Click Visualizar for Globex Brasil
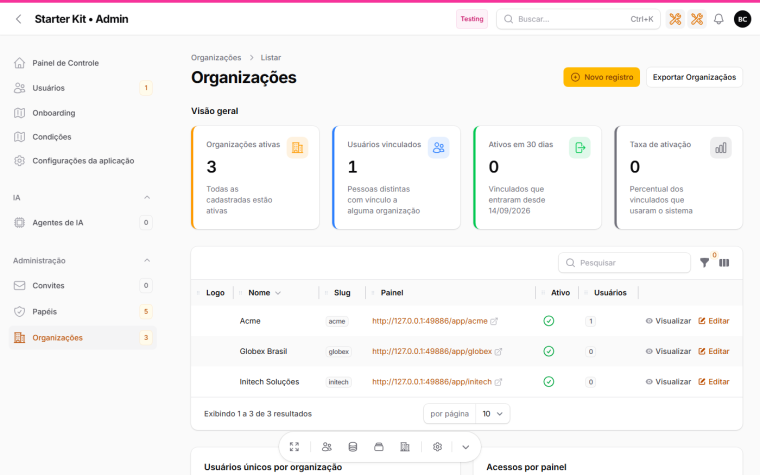Image resolution: width=760 pixels, height=475 pixels. [x=668, y=351]
